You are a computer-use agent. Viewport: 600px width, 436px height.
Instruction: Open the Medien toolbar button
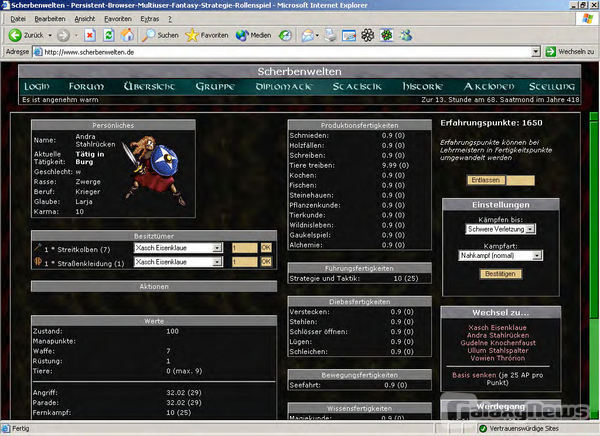point(240,34)
